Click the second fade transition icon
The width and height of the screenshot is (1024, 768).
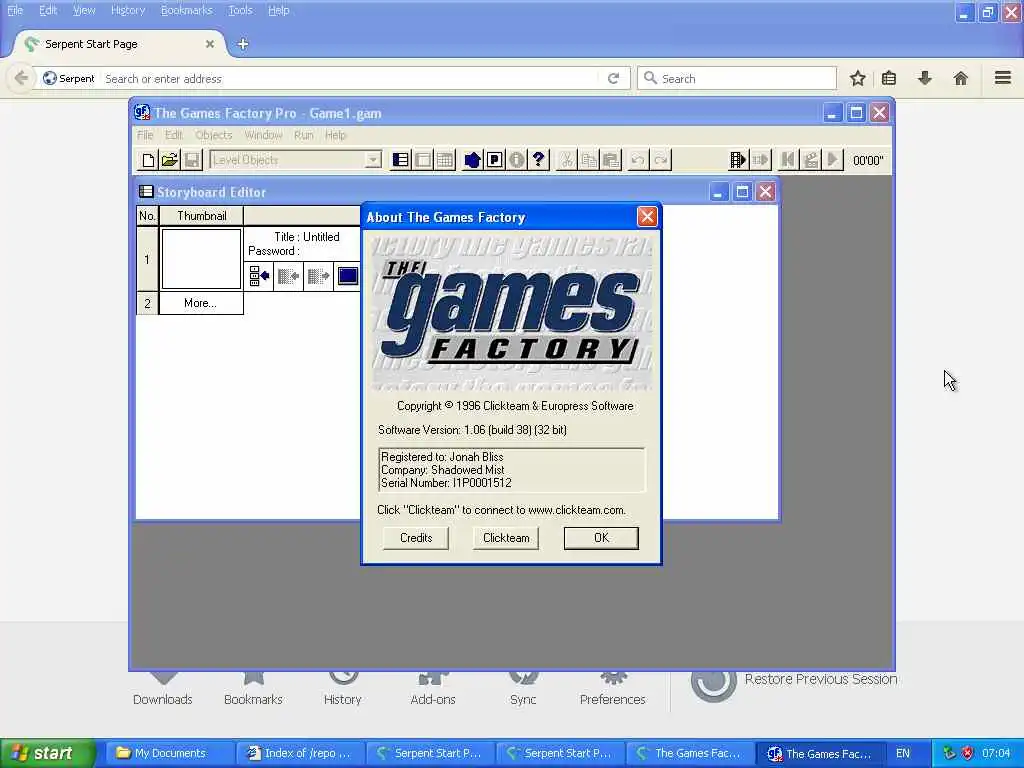(318, 276)
